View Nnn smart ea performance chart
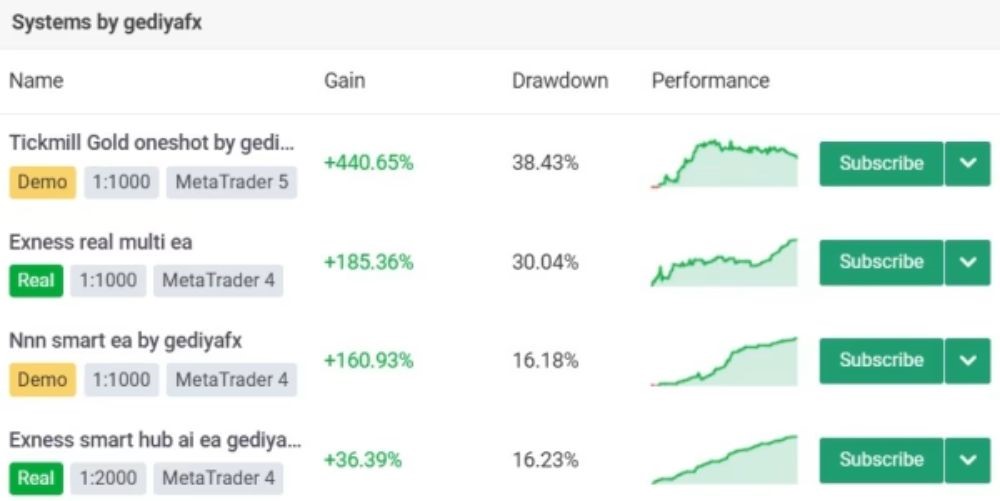This screenshot has height=501, width=1000. point(724,361)
